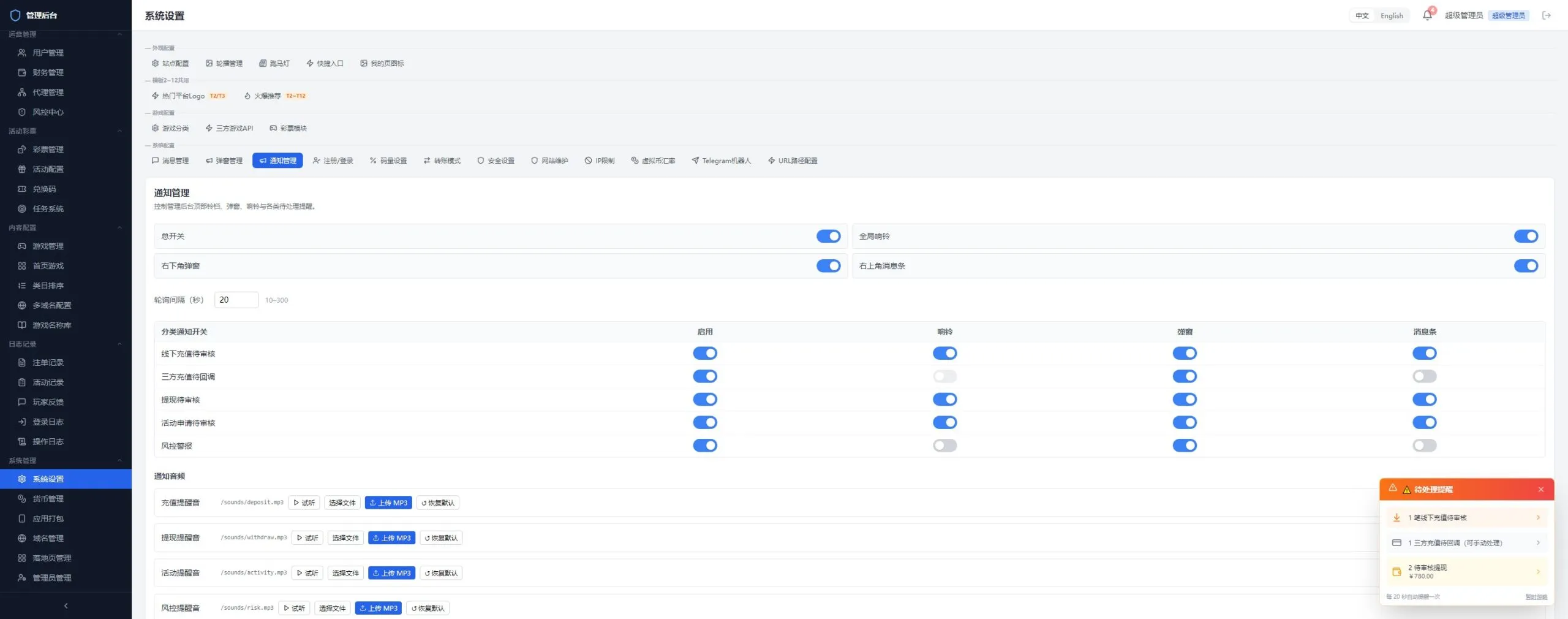The height and width of the screenshot is (619, 1568).
Task: Click the logout icon in header
Action: point(1547,15)
